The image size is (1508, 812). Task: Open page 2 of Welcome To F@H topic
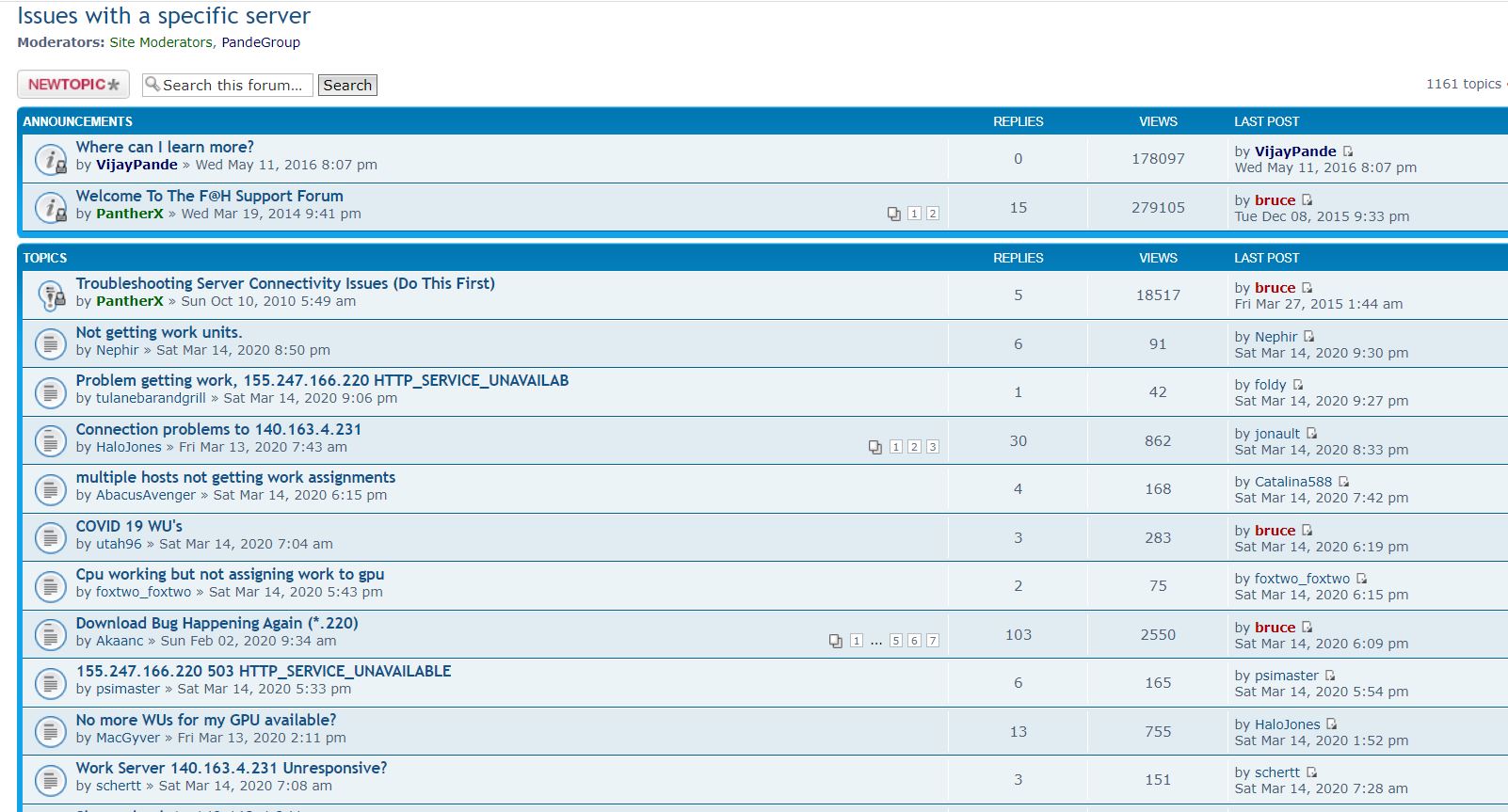coord(932,214)
